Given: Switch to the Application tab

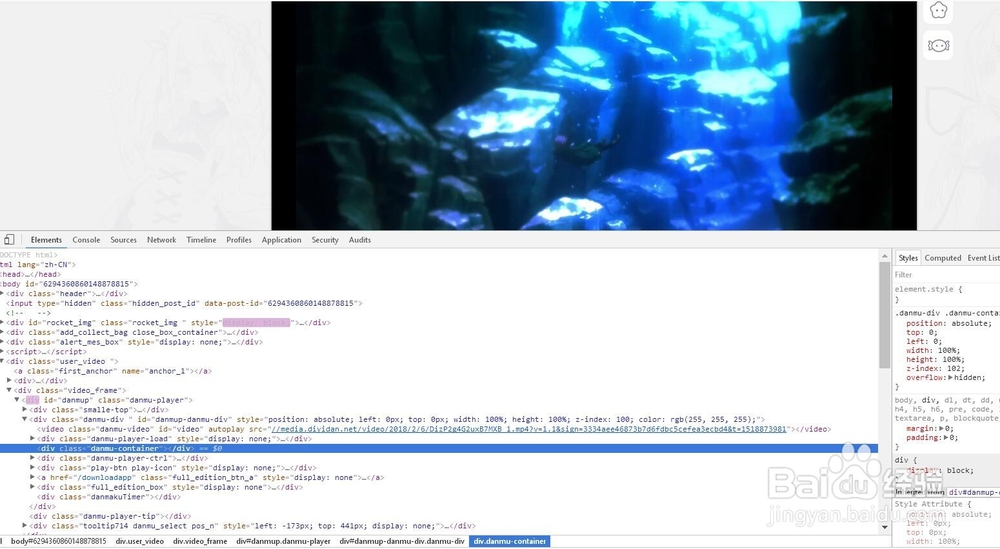Looking at the screenshot, I should tap(281, 240).
